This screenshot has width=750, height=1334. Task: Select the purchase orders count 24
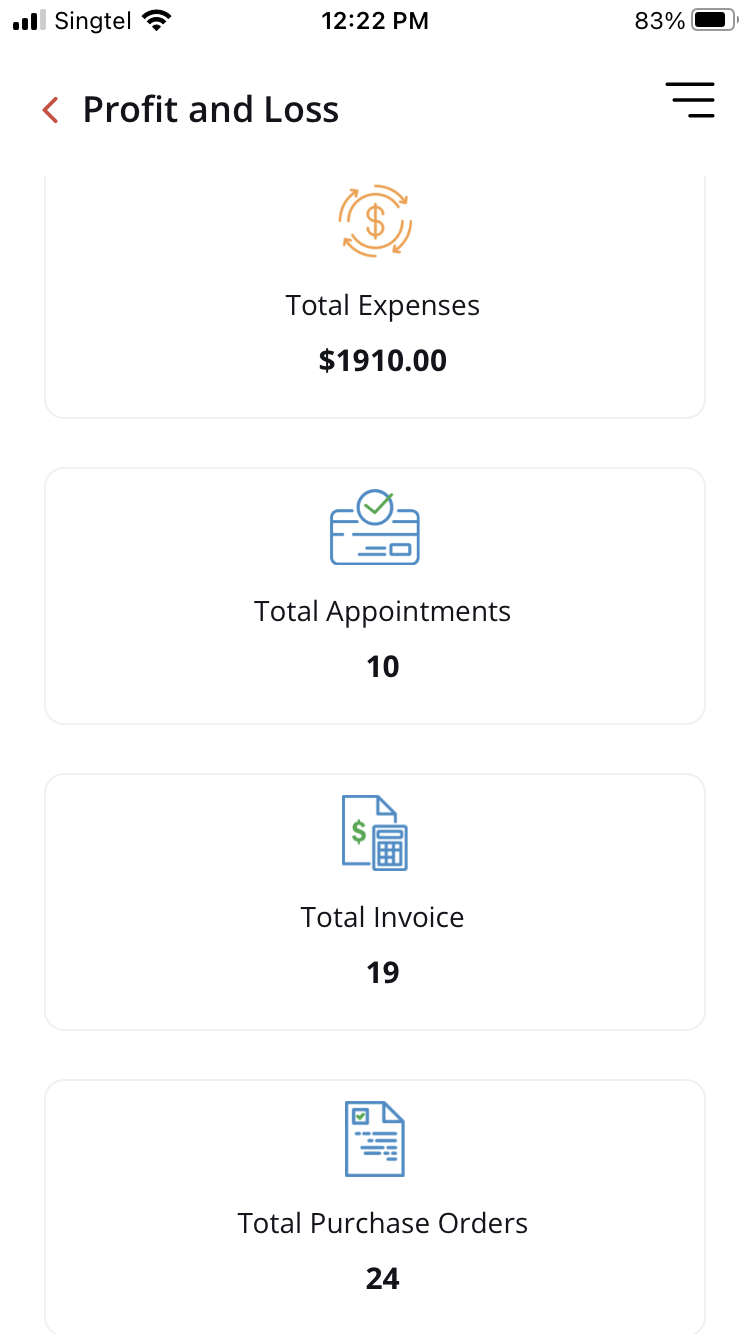(383, 1278)
